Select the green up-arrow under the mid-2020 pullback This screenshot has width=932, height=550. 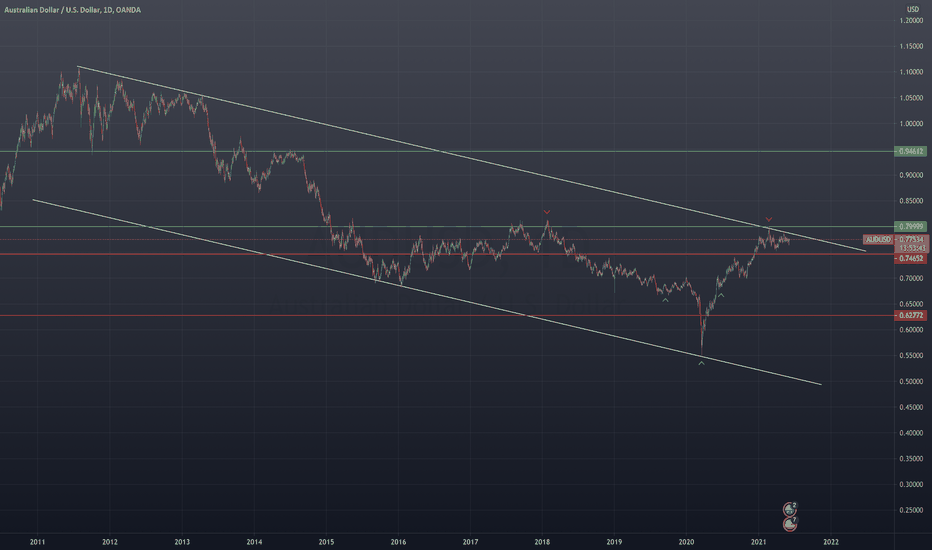click(x=721, y=295)
